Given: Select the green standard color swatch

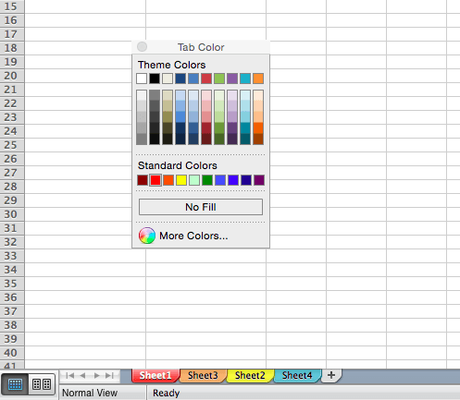Looking at the screenshot, I should [x=207, y=180].
